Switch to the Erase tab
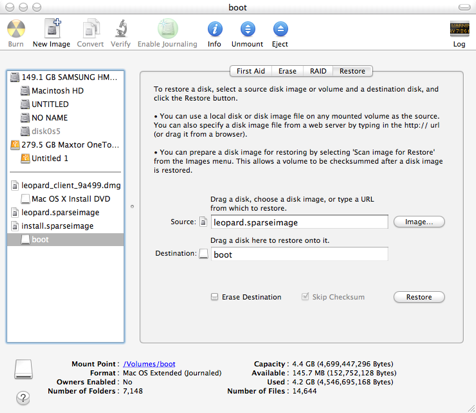This screenshot has width=476, height=413. (x=287, y=71)
